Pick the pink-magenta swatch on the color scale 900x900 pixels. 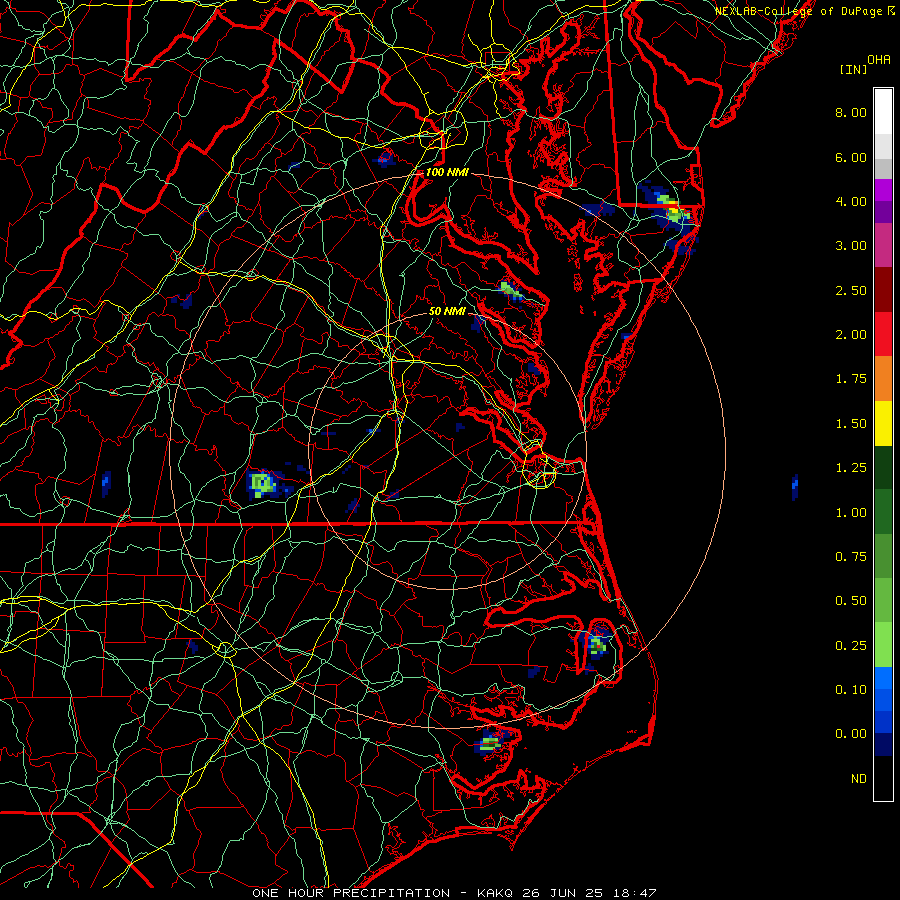(883, 246)
